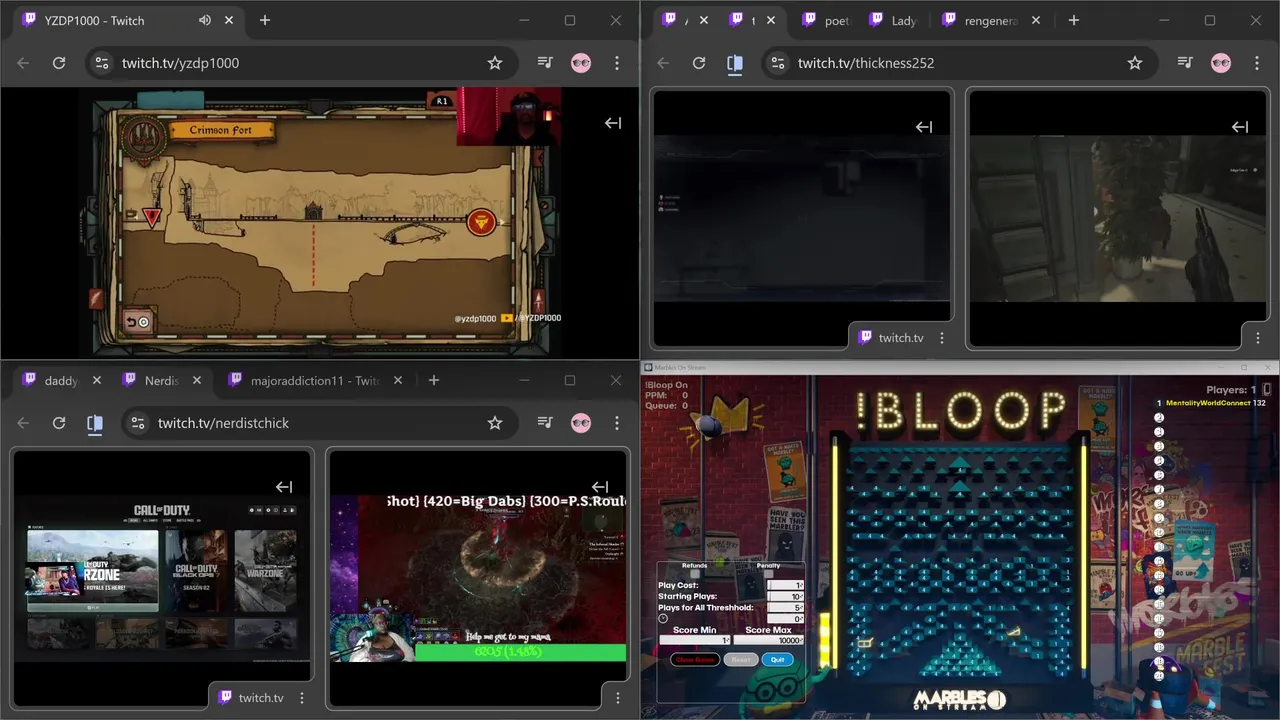The image size is (1280, 720).
Task: Open media controls in the YZDP1000 window
Action: (x=545, y=63)
